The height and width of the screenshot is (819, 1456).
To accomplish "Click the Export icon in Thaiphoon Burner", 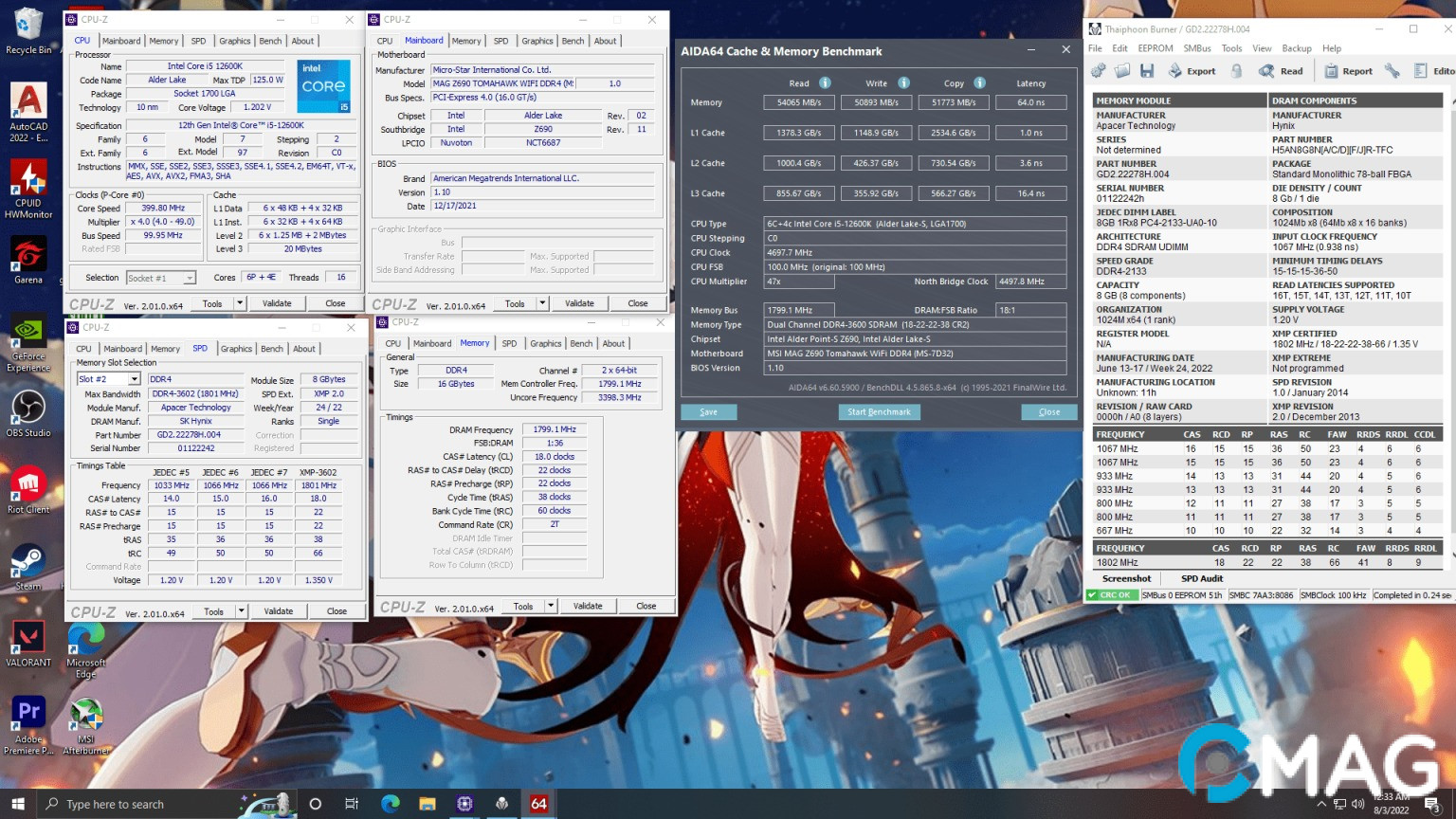I will point(1175,71).
